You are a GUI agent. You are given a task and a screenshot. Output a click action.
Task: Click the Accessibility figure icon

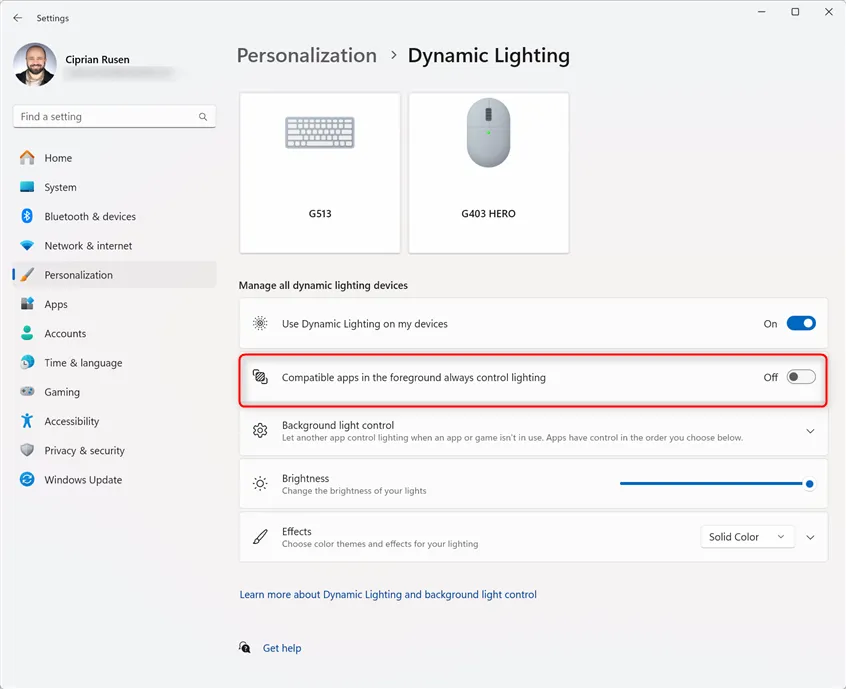pos(27,421)
